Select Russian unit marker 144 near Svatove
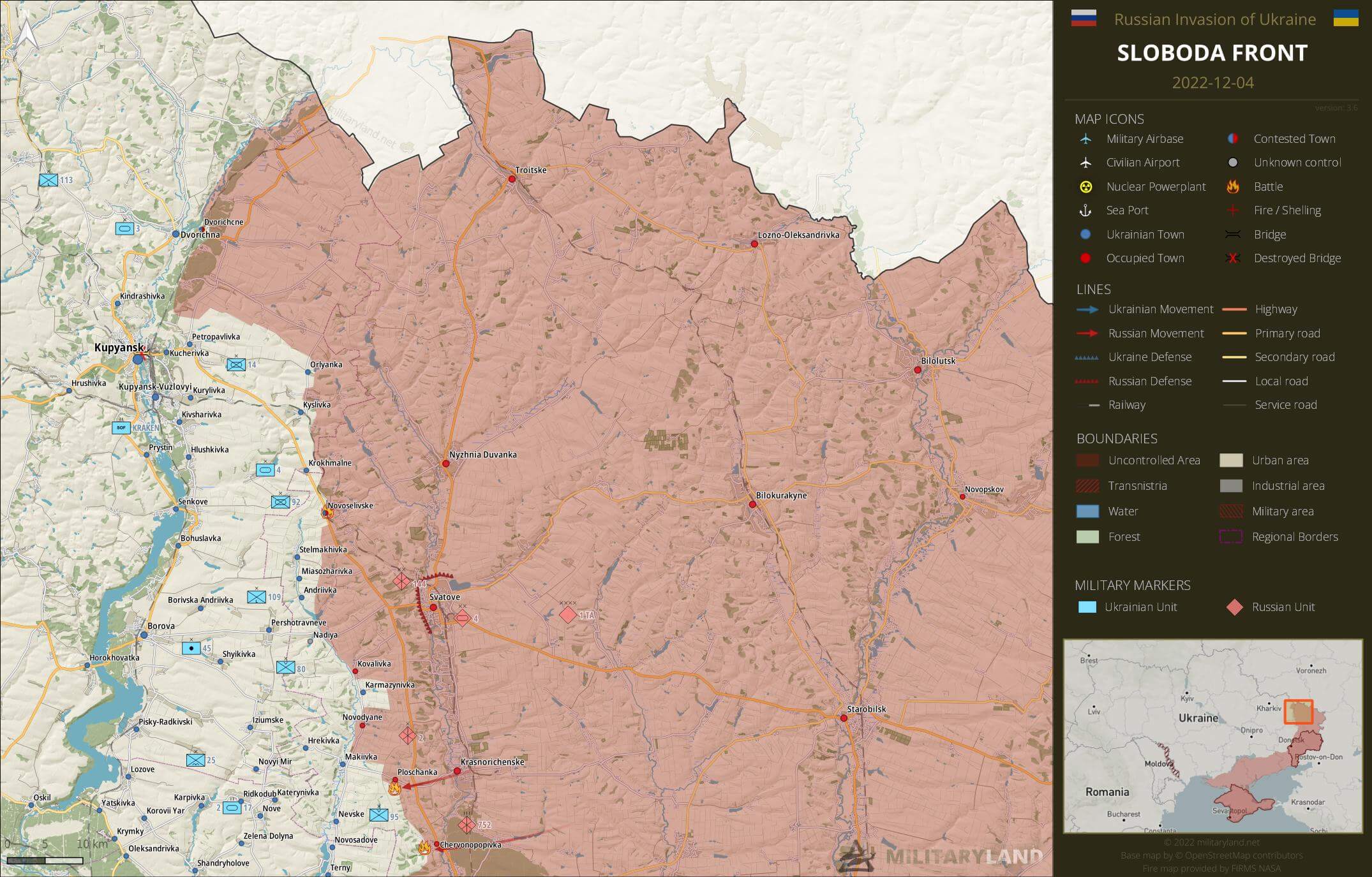 [x=401, y=581]
